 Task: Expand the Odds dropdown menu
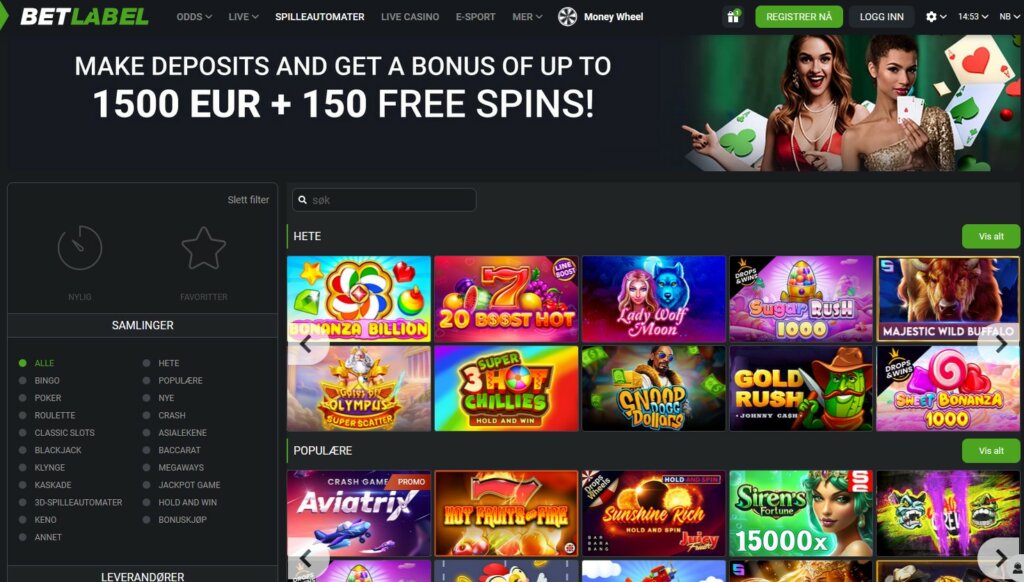[194, 16]
